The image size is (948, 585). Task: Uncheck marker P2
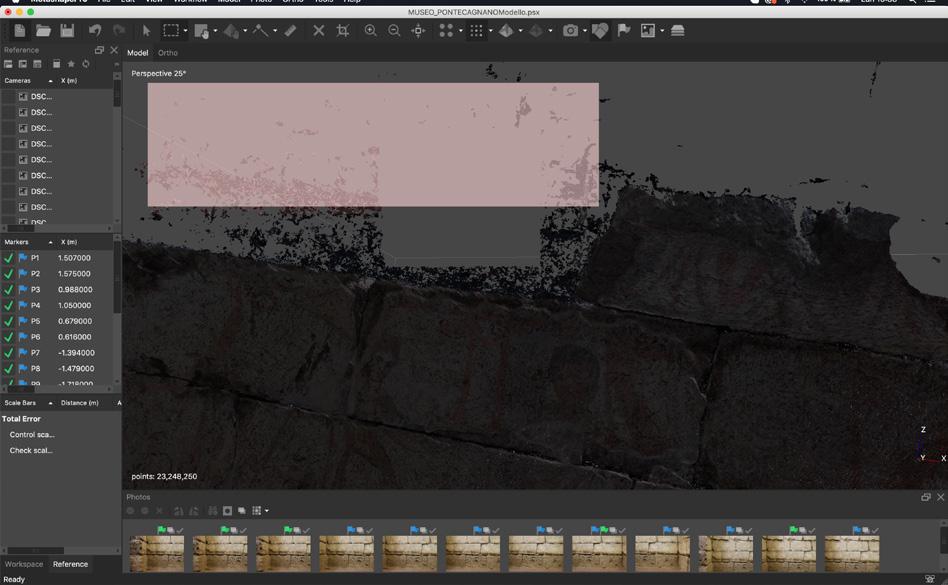click(x=8, y=274)
